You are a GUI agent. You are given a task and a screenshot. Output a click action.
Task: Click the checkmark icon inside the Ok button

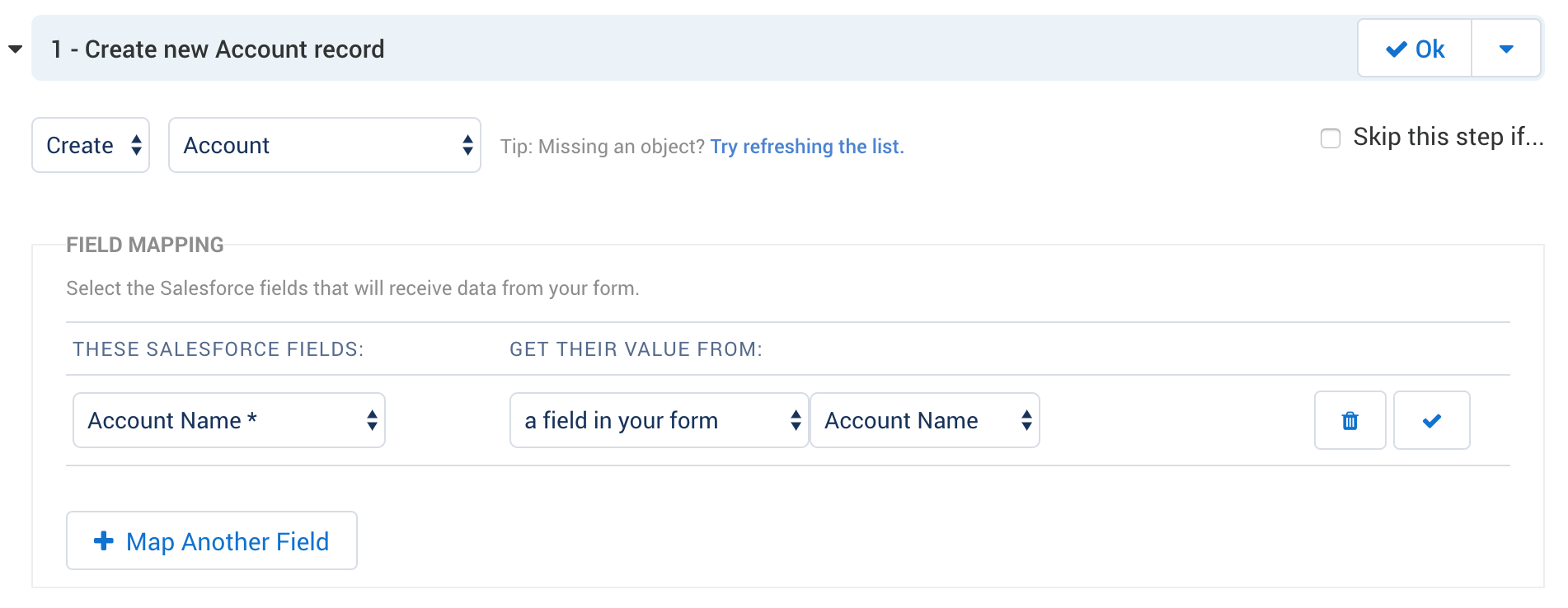(1397, 49)
